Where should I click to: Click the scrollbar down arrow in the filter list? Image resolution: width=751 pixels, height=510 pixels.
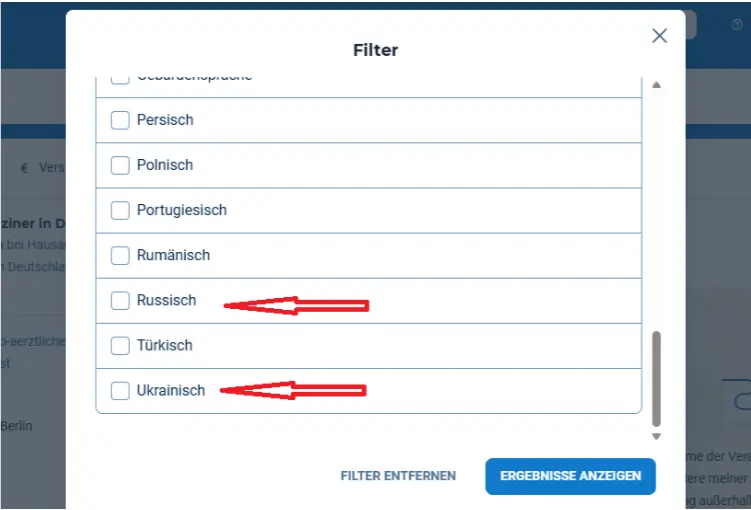click(x=656, y=436)
